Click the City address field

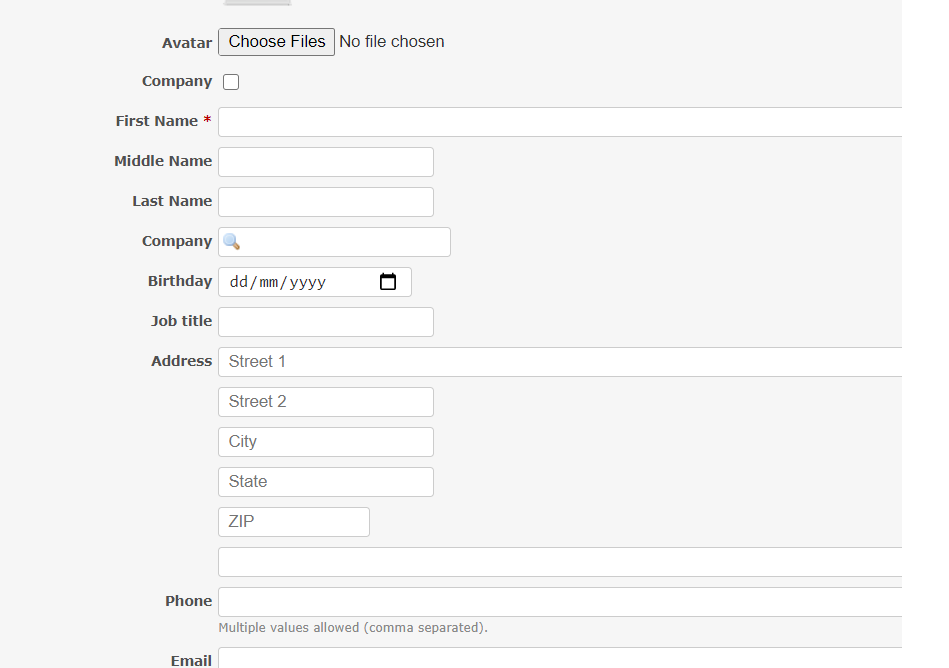(x=325, y=441)
